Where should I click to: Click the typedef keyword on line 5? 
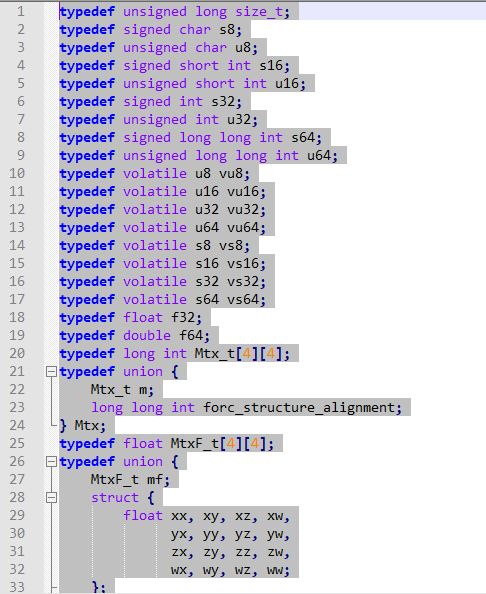(87, 84)
